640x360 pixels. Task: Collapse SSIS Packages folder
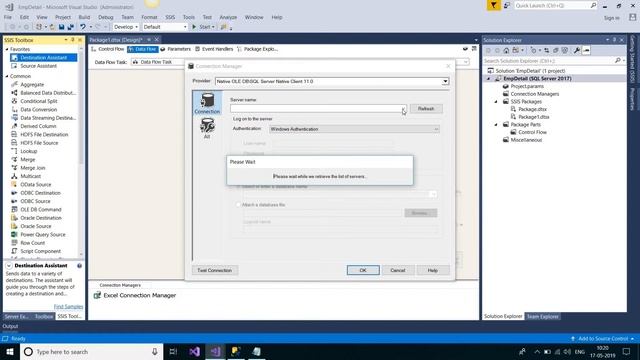(x=496, y=102)
